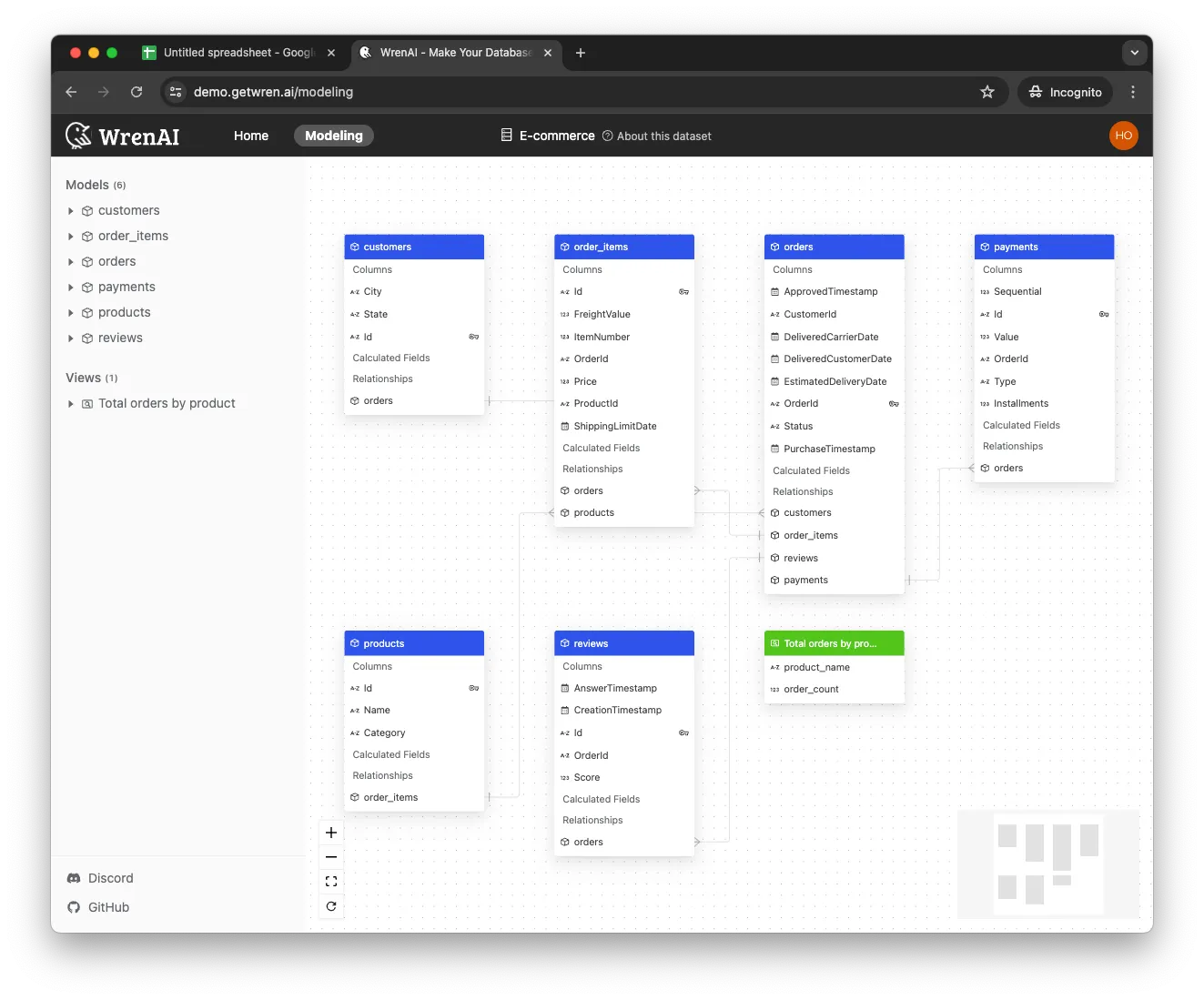
Task: Click the Installments column in payments
Action: (1045, 403)
